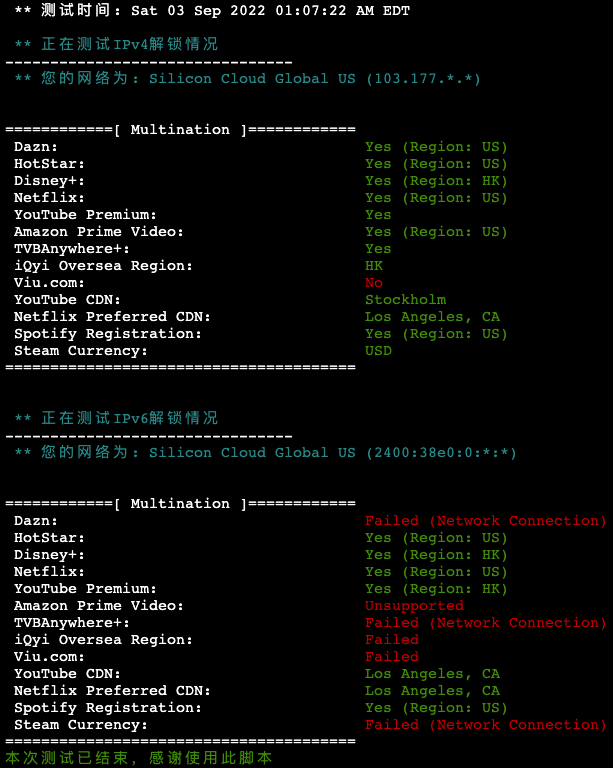Click the green test finished message at bottom
This screenshot has width=613, height=768.
tap(139, 758)
